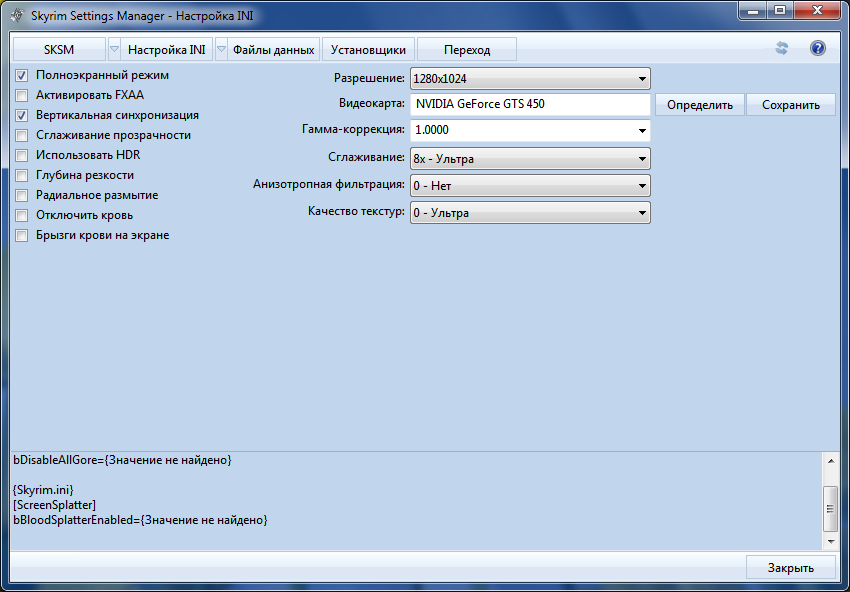Open the Установщики toolbar item
850x592 pixels.
368,49
